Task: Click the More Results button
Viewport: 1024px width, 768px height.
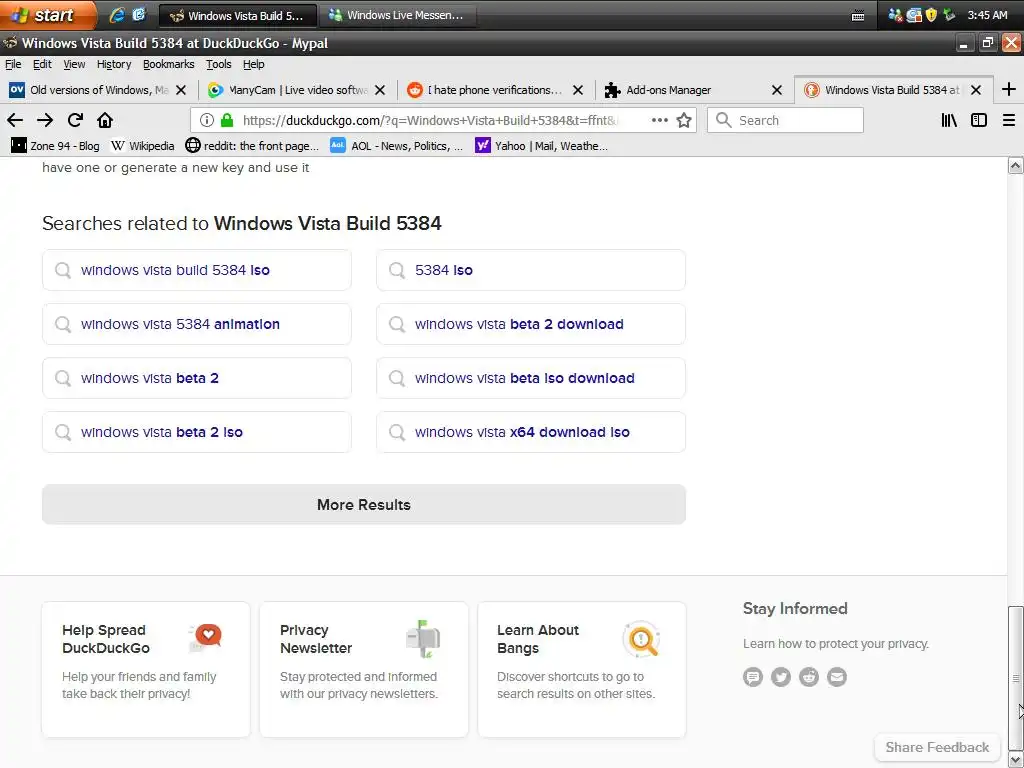Action: click(364, 504)
